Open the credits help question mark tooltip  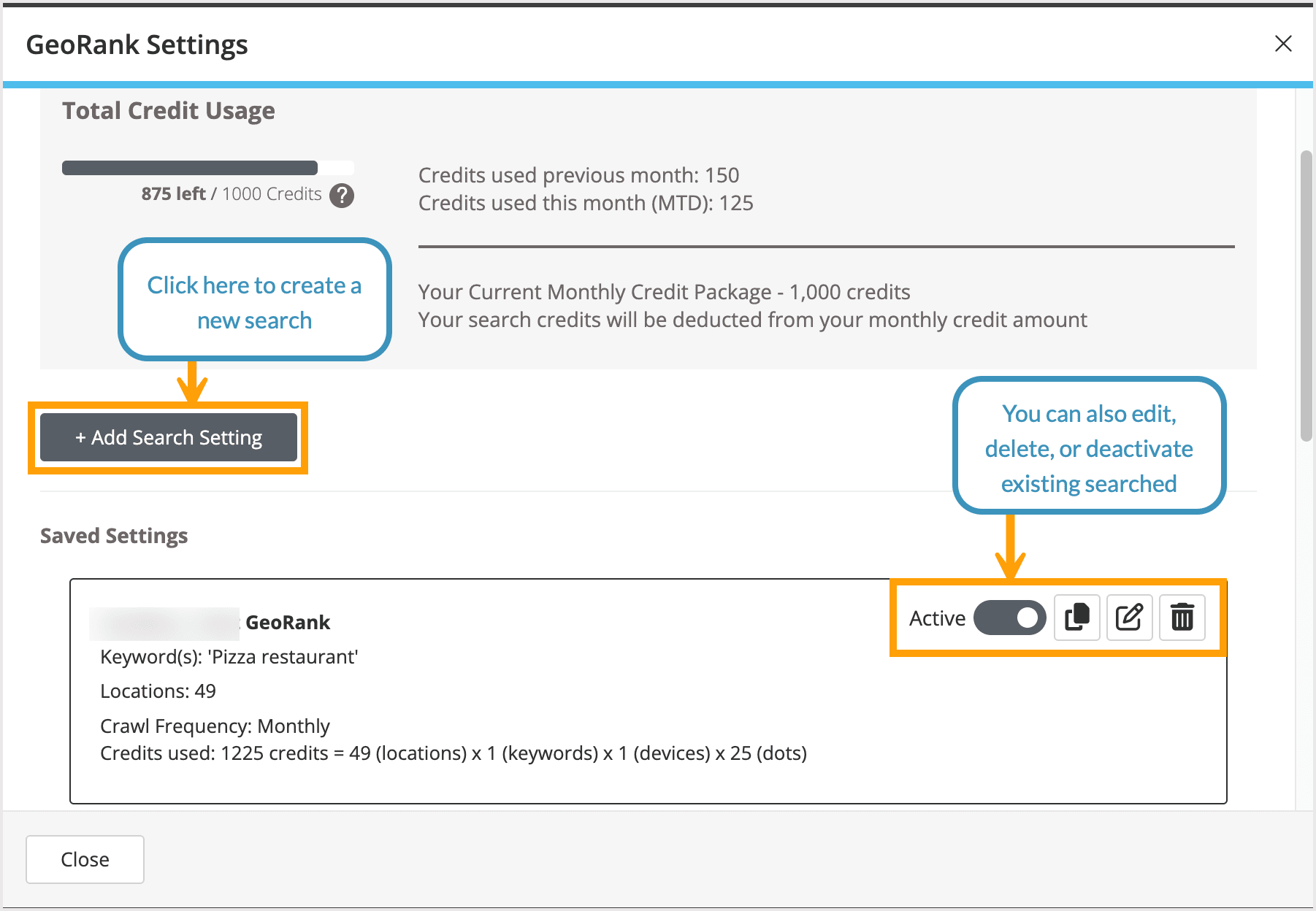coord(343,195)
